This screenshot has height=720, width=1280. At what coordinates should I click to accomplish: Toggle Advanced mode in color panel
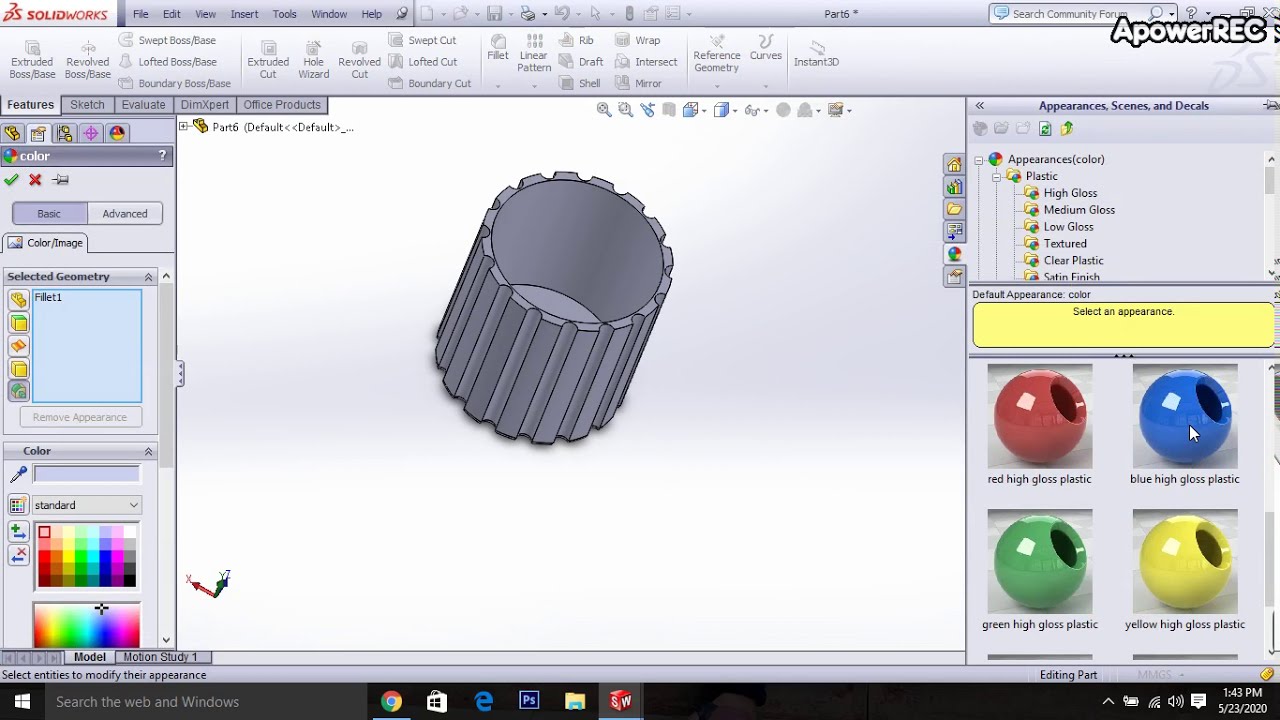125,213
